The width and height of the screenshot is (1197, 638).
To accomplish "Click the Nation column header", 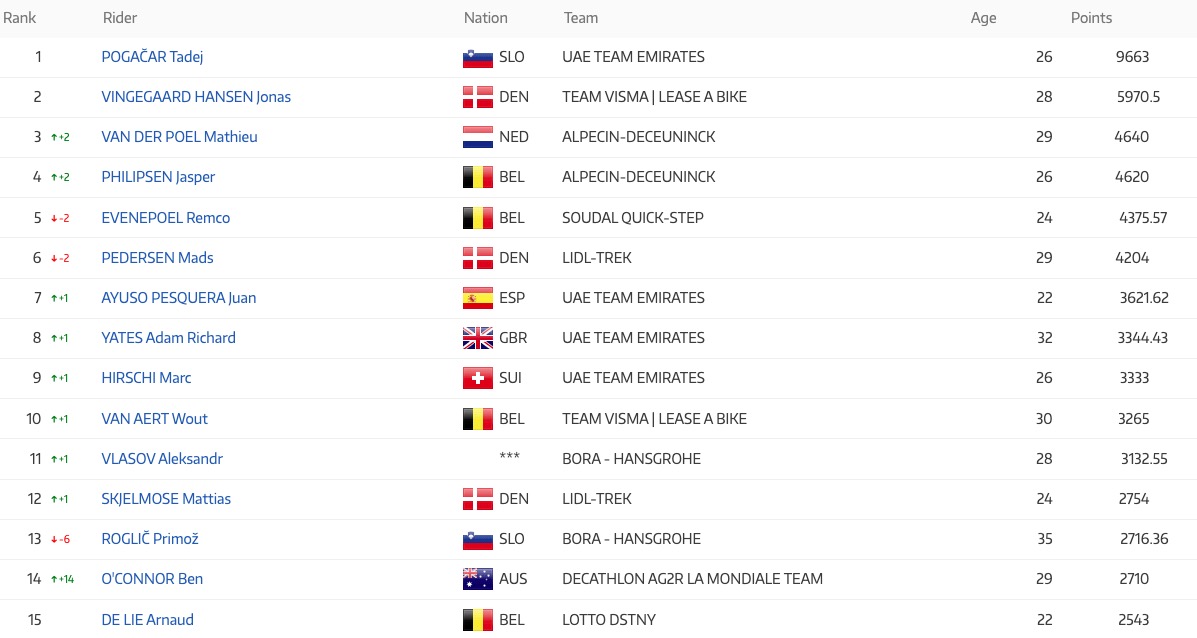I will point(485,18).
